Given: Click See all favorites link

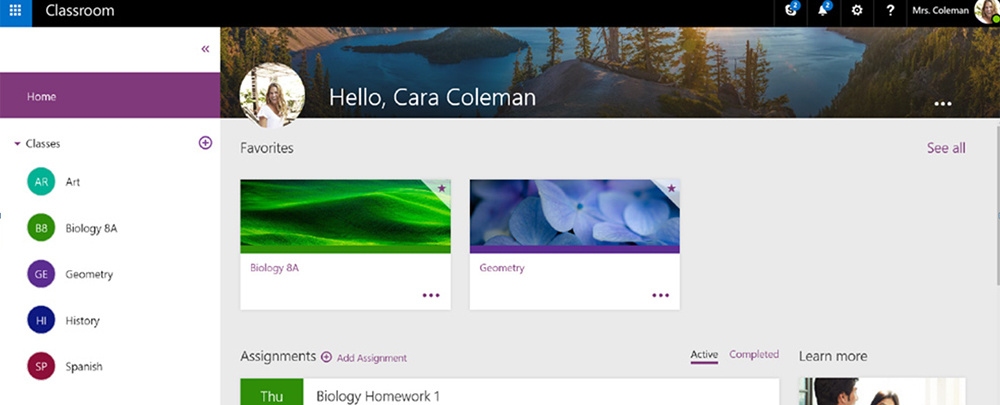Looking at the screenshot, I should click(x=945, y=148).
